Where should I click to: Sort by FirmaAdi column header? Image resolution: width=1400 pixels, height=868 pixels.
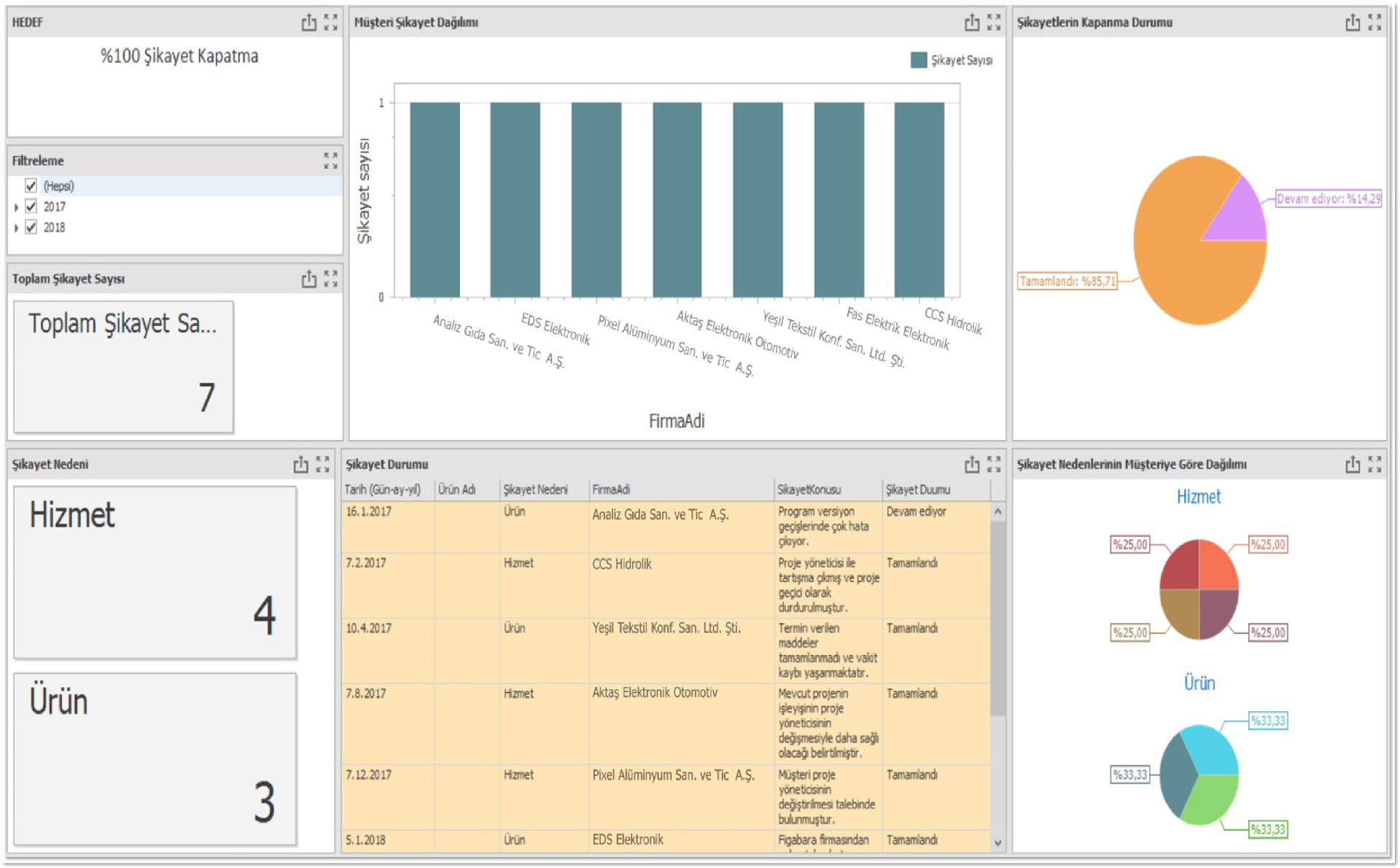(611, 489)
